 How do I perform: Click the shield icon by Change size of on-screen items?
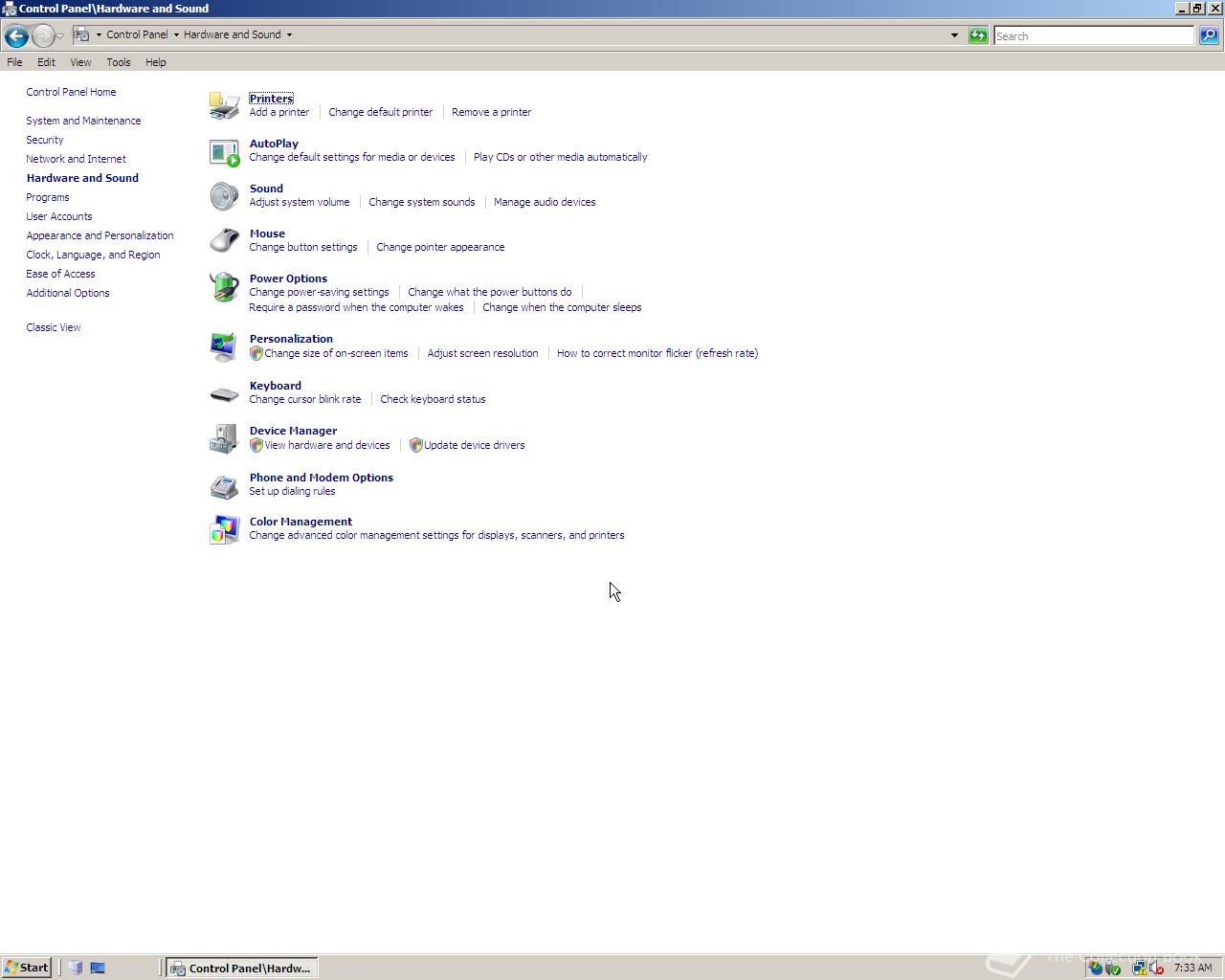[x=256, y=353]
